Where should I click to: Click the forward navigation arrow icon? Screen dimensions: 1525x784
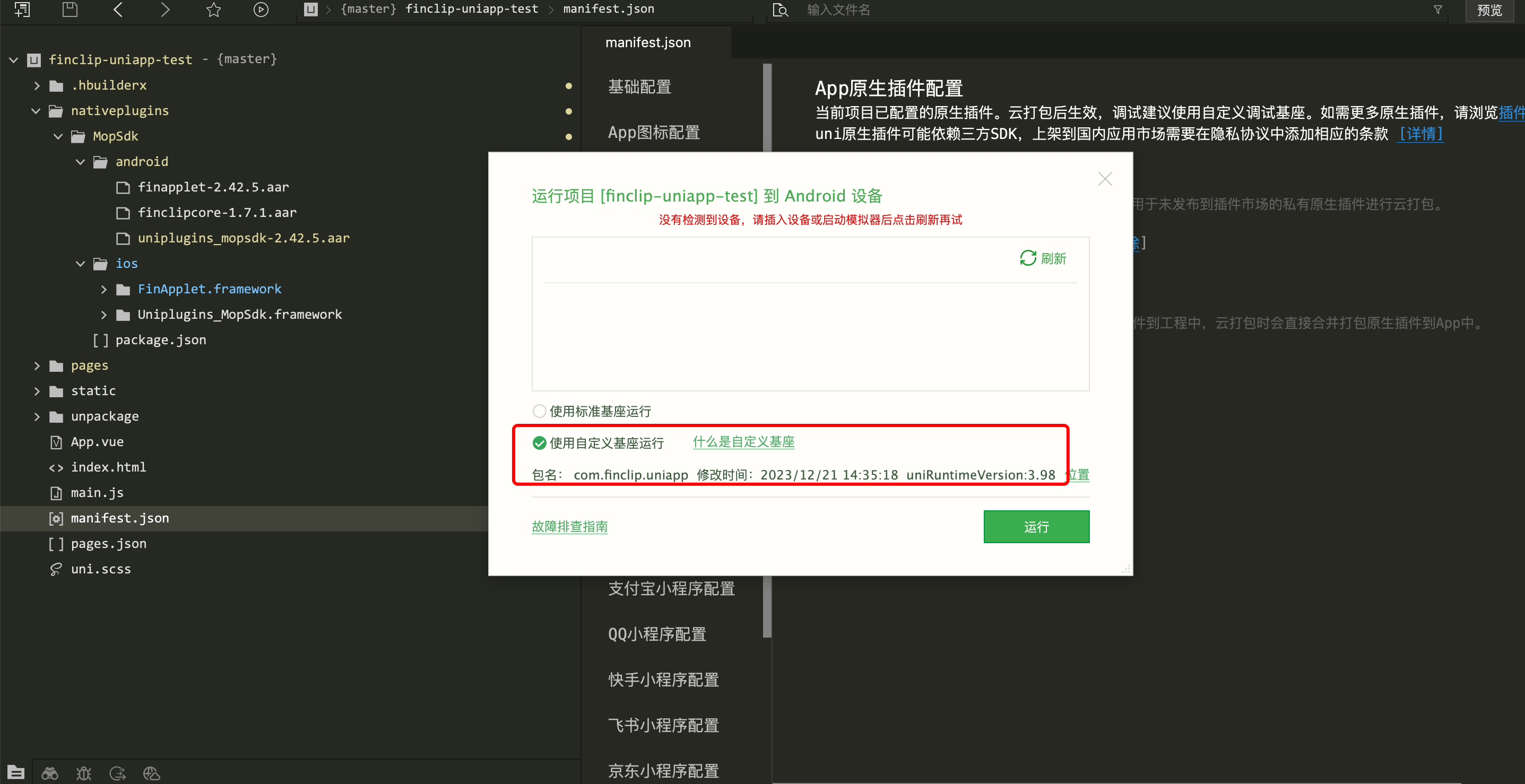coord(165,9)
